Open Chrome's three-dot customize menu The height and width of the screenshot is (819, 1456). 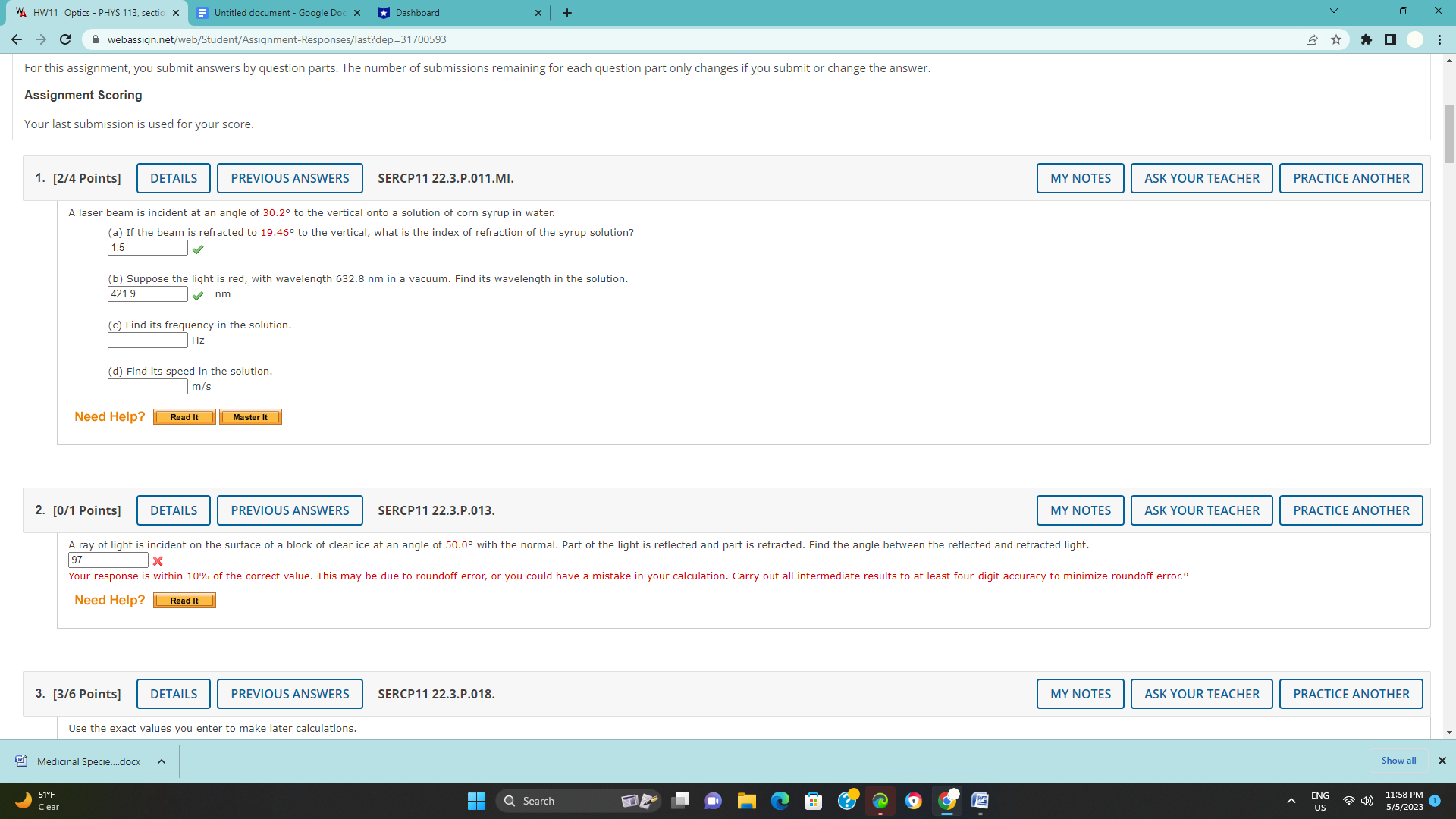[x=1440, y=39]
